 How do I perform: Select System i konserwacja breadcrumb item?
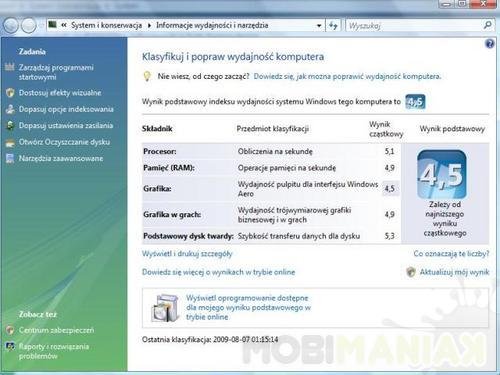pyautogui.click(x=106, y=25)
